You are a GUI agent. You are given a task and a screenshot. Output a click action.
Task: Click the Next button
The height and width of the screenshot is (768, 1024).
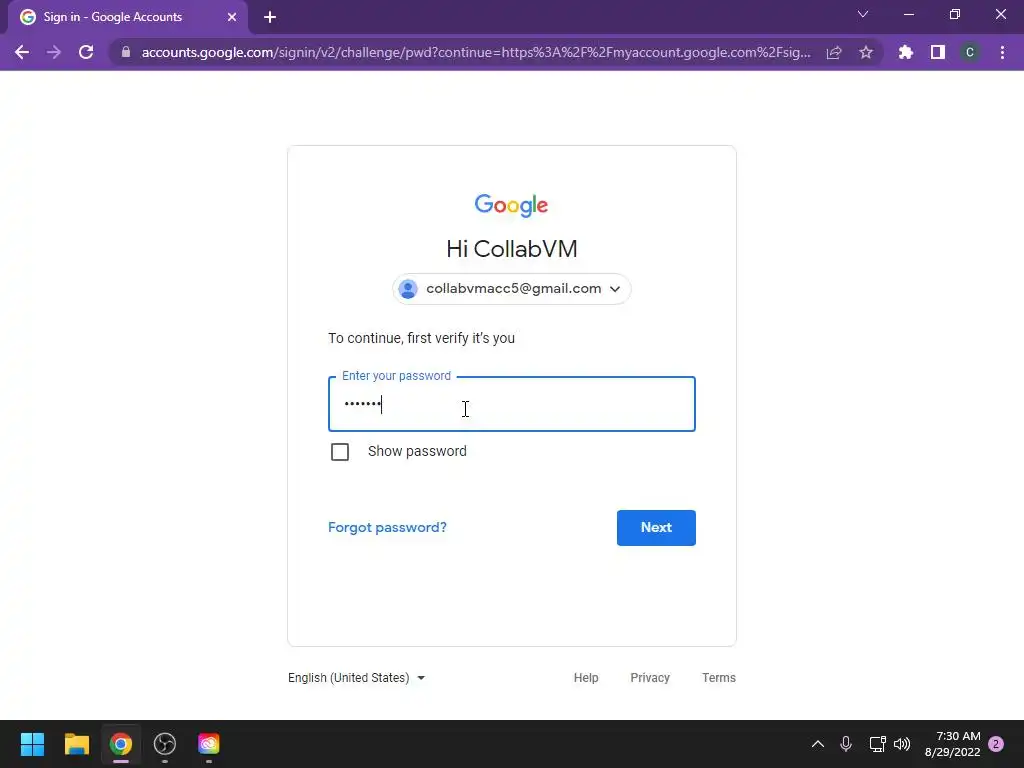pyautogui.click(x=656, y=528)
